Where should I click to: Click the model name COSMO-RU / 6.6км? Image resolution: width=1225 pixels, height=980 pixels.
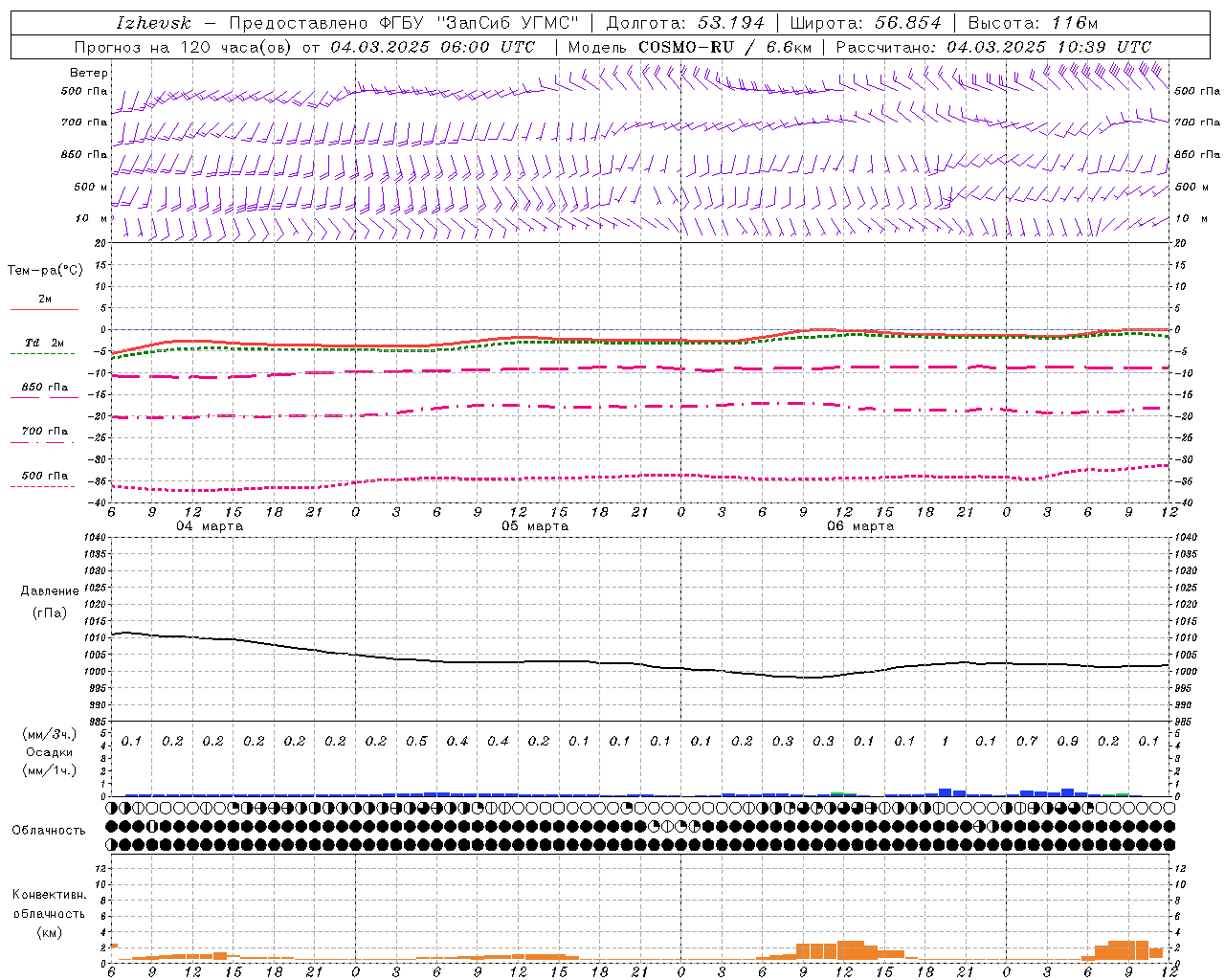tap(724, 47)
